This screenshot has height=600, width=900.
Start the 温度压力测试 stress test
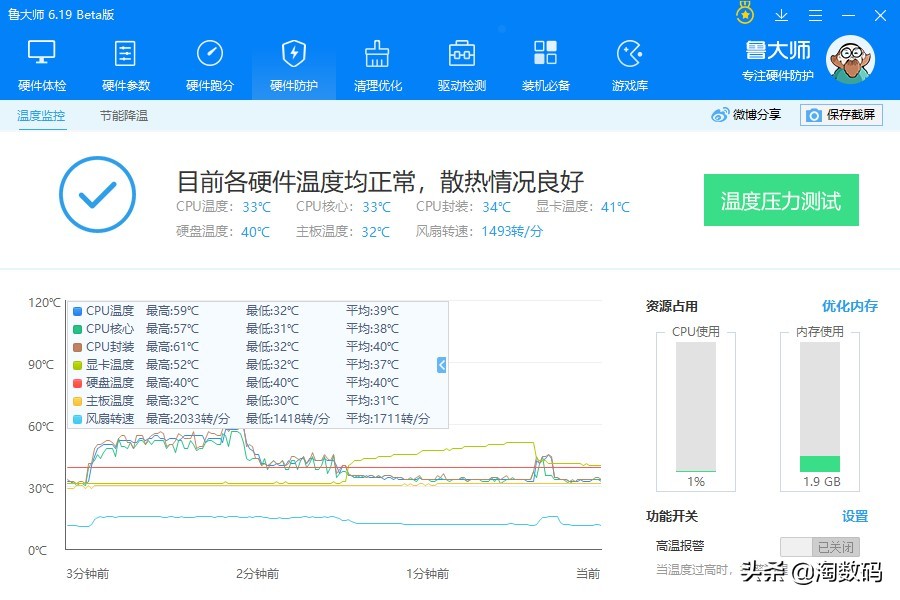pos(781,200)
